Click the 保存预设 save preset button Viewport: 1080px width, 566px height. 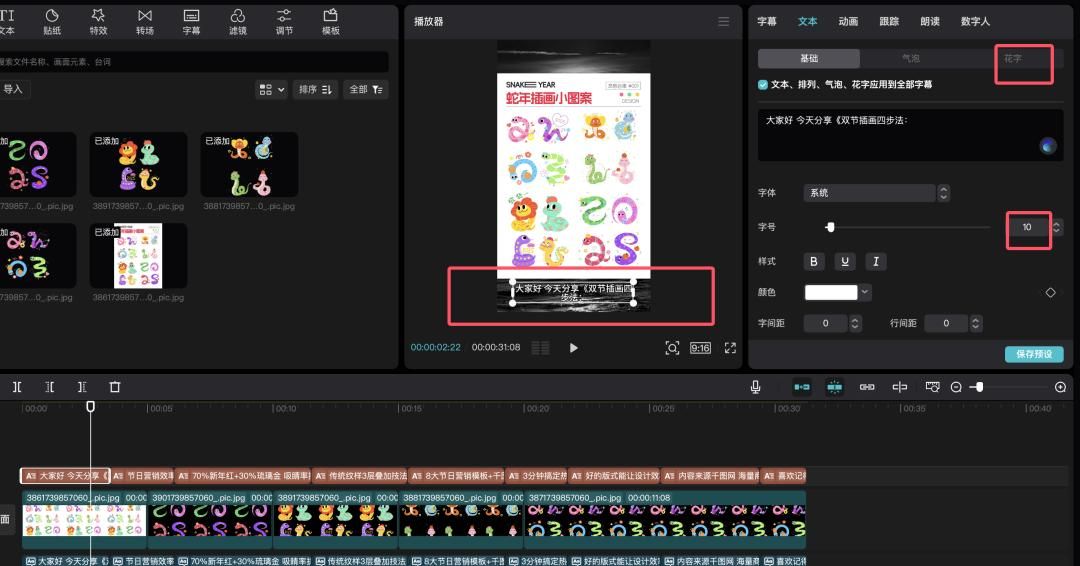1034,354
